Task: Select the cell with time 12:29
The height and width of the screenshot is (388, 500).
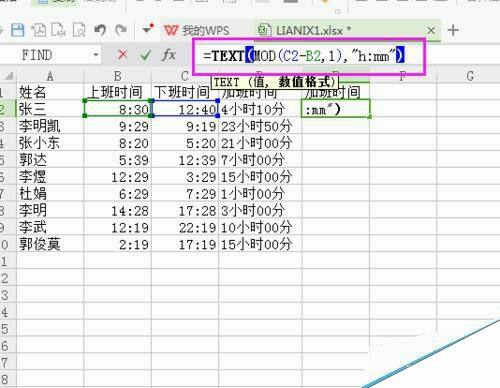Action: point(117,176)
